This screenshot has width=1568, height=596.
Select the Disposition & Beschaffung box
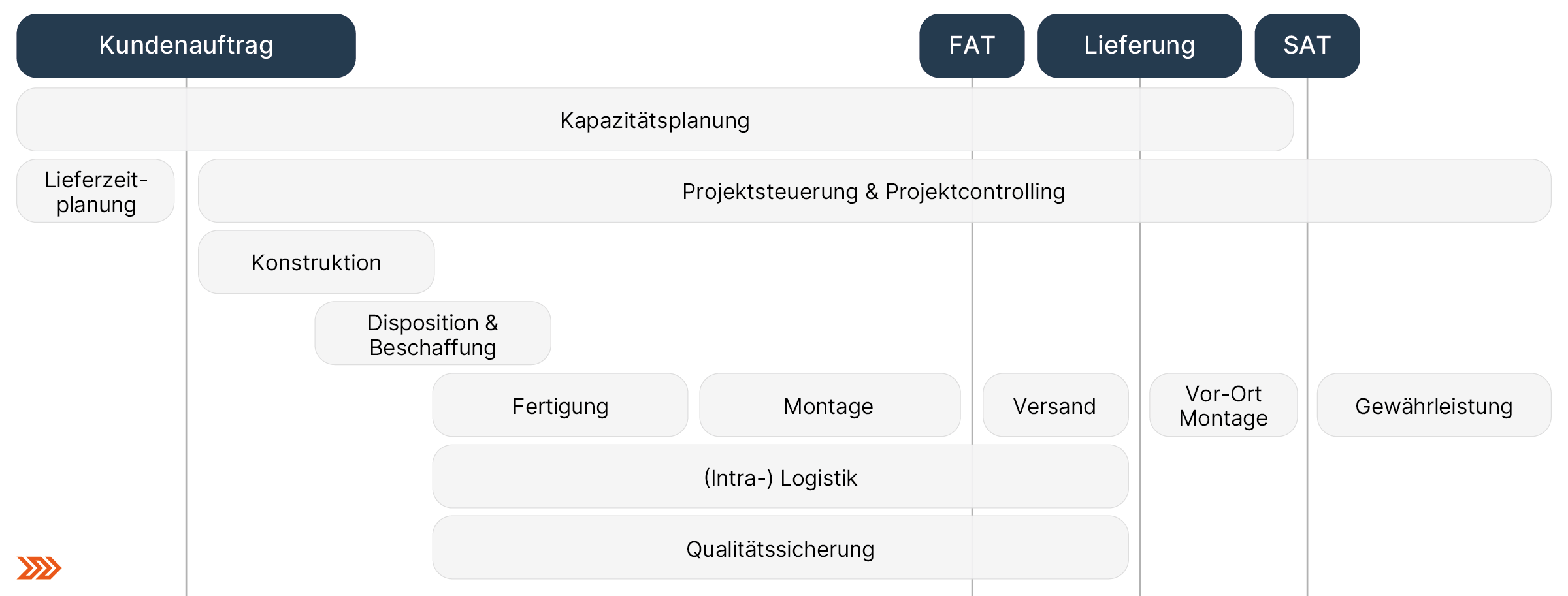433,334
